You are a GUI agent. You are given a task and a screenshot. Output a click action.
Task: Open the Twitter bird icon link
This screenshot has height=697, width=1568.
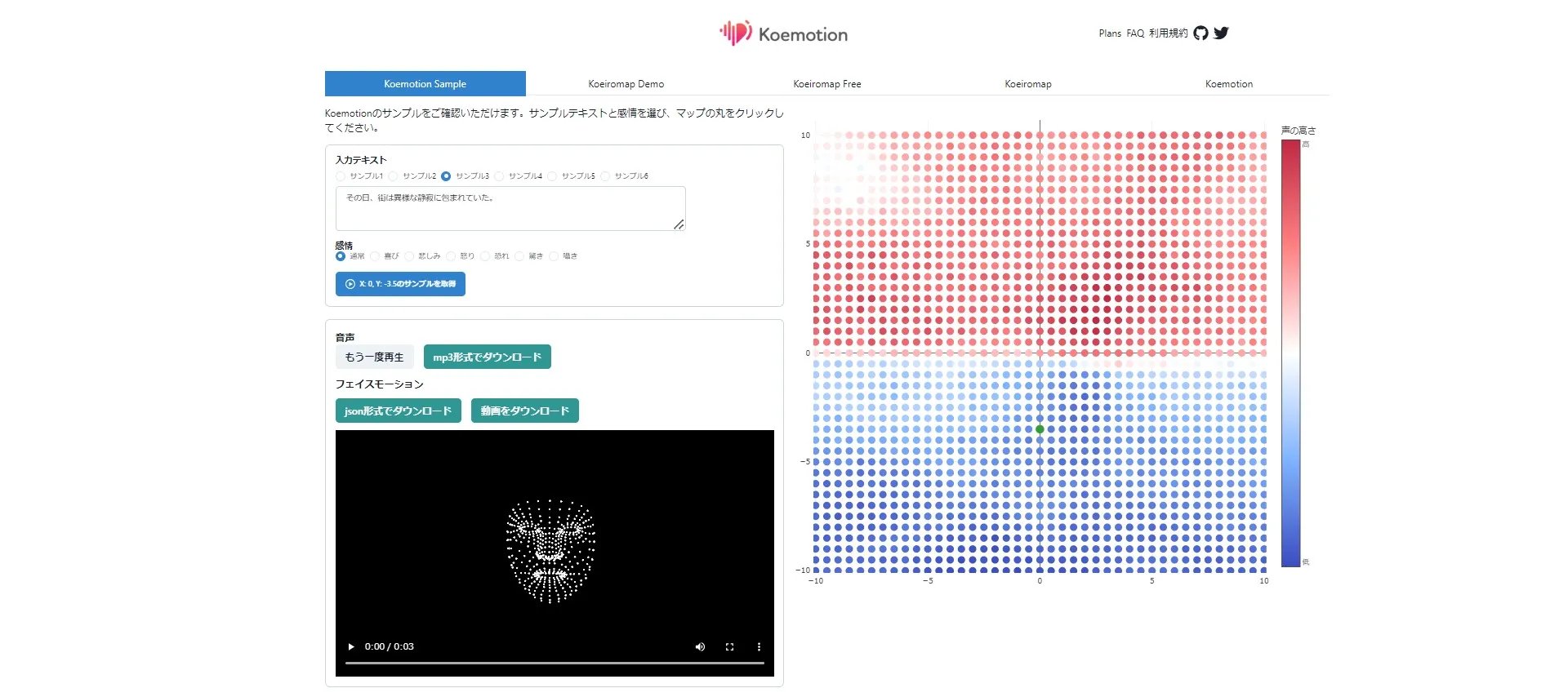pos(1221,33)
